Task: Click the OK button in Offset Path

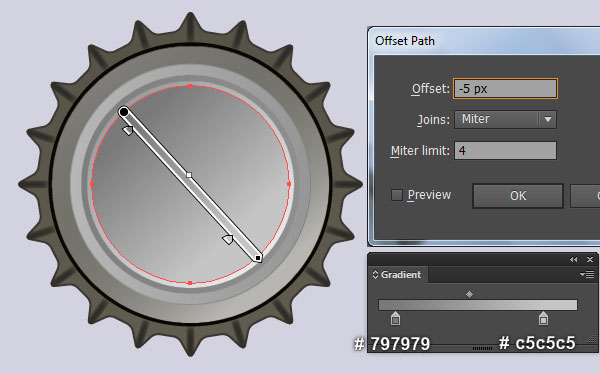Action: coord(518,196)
